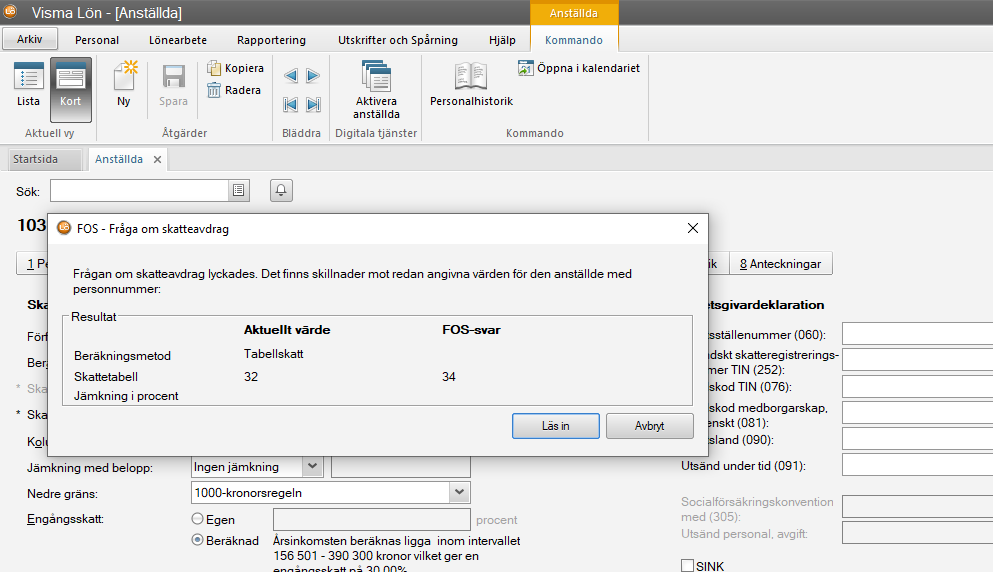
Task: Create new employee with Ny
Action: coord(123,84)
